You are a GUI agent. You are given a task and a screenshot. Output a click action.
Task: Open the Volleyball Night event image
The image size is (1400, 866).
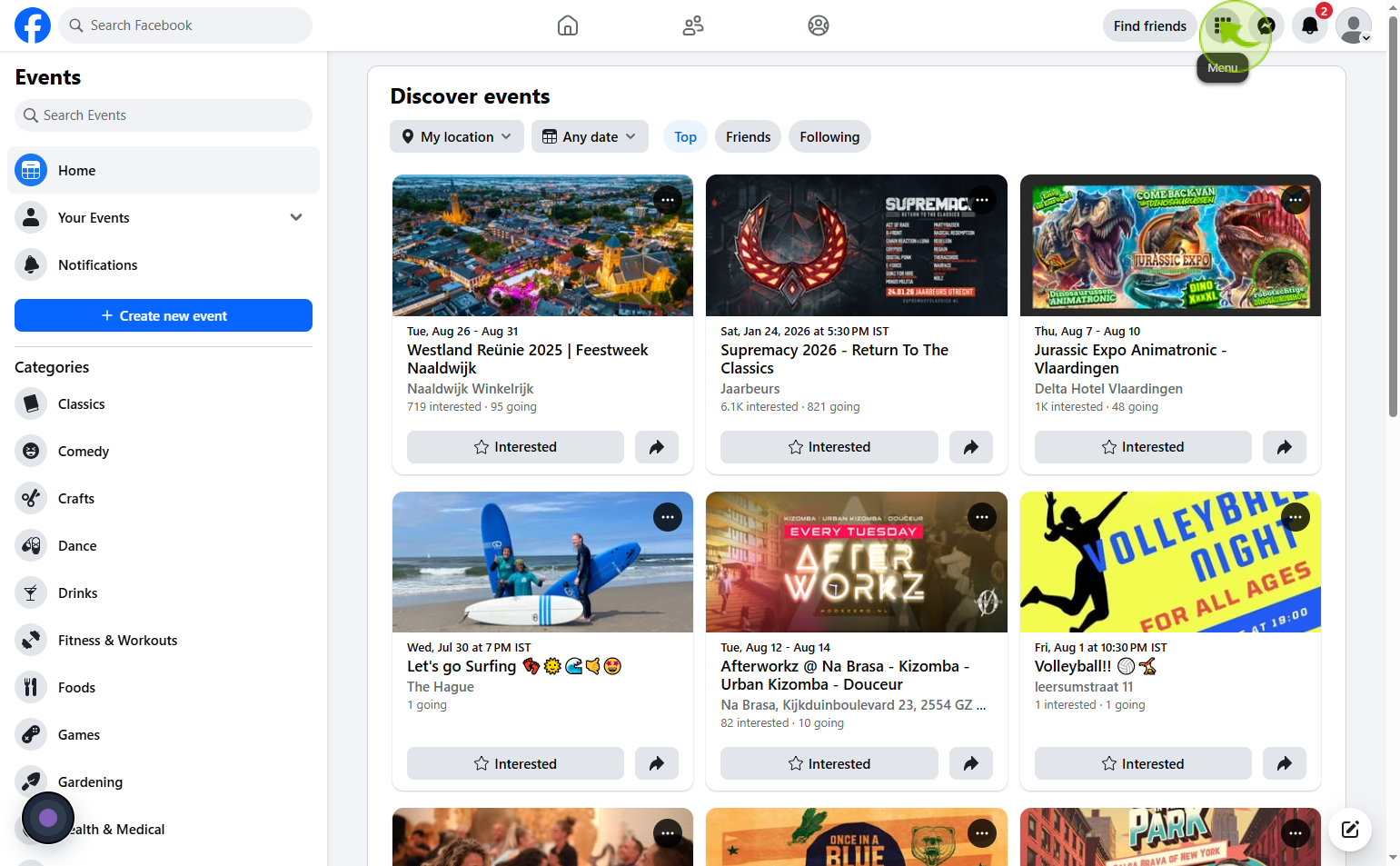pyautogui.click(x=1170, y=562)
